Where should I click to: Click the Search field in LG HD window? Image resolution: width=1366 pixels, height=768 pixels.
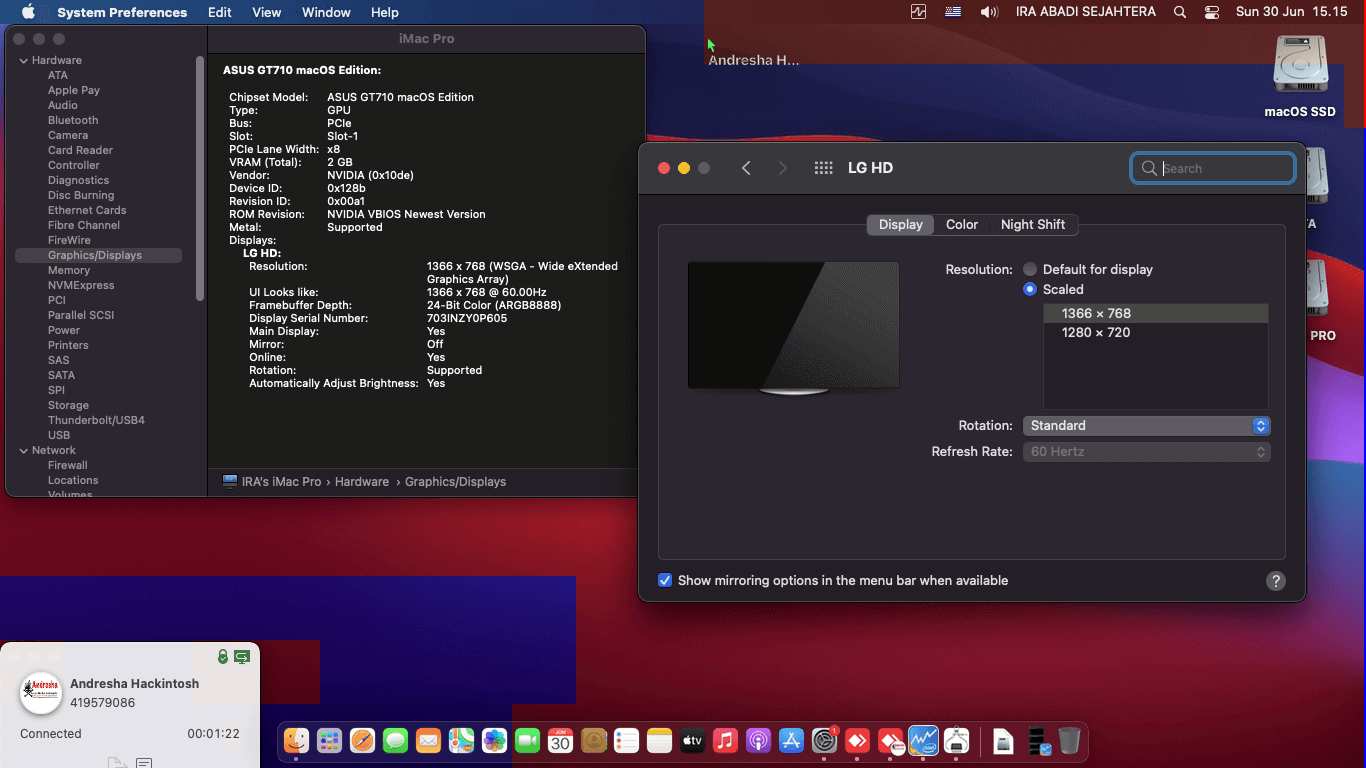[x=1213, y=168]
